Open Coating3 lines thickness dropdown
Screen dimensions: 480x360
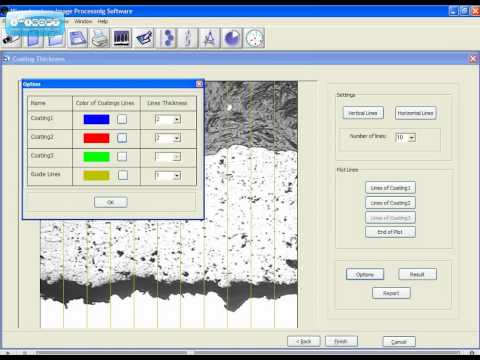(x=177, y=156)
